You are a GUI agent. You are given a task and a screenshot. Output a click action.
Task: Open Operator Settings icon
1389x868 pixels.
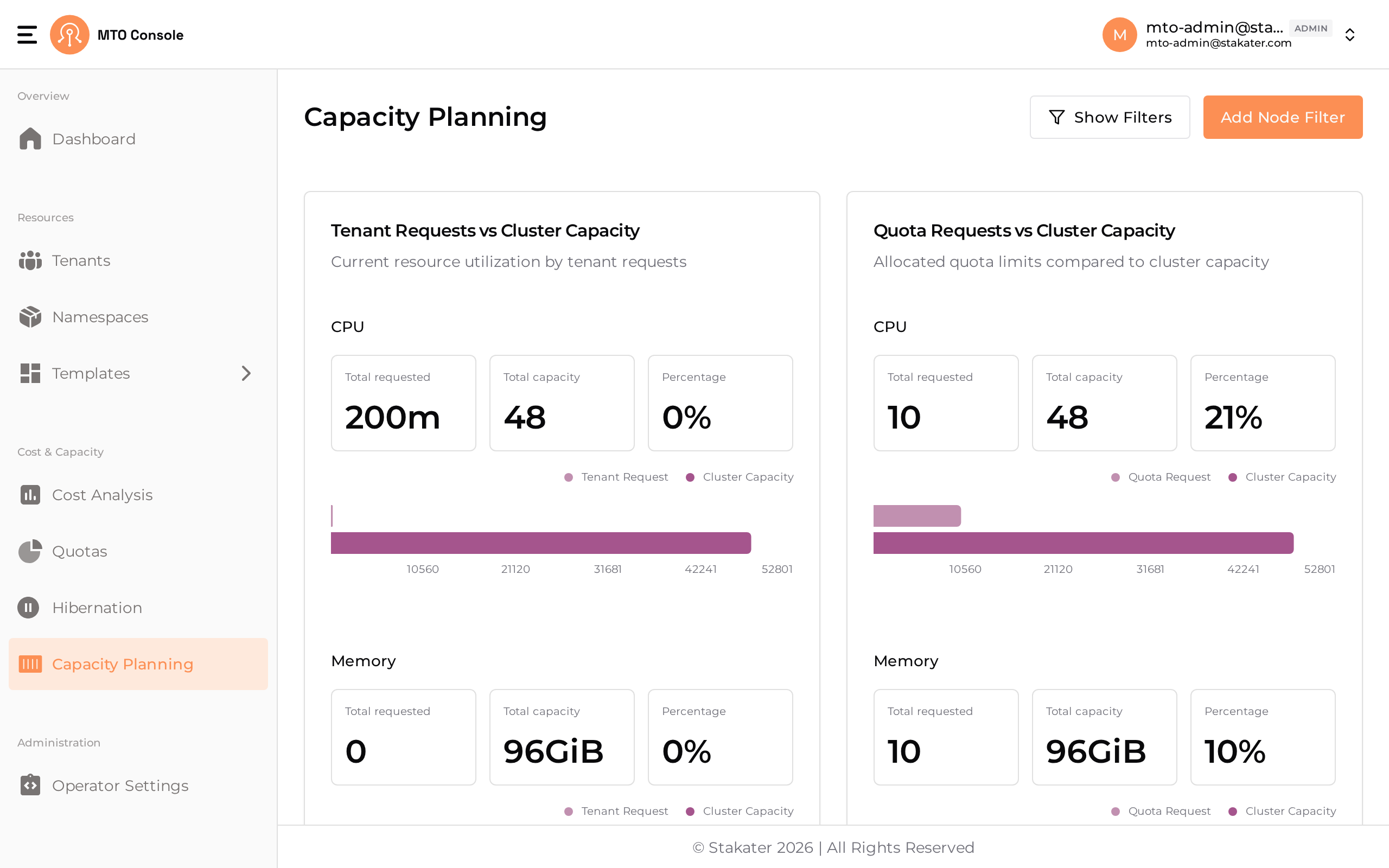pos(30,785)
